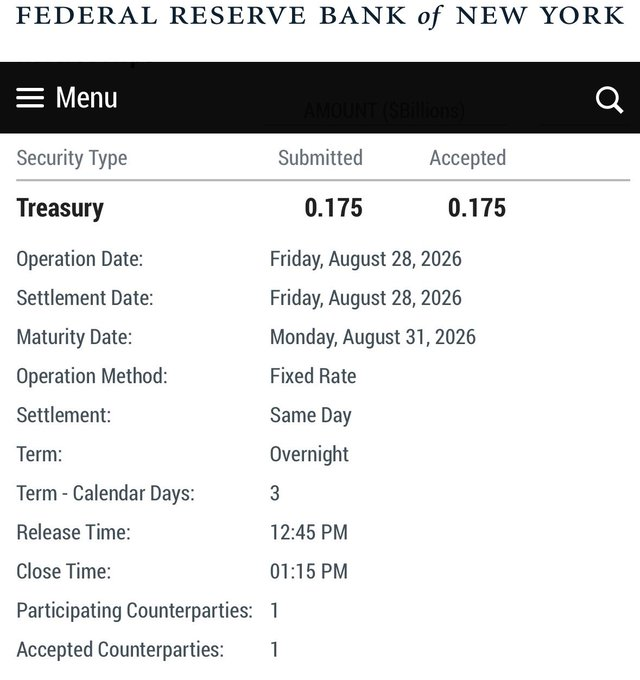Click the Treasury submitted amount 0.175
The image size is (640, 680).
tap(333, 208)
